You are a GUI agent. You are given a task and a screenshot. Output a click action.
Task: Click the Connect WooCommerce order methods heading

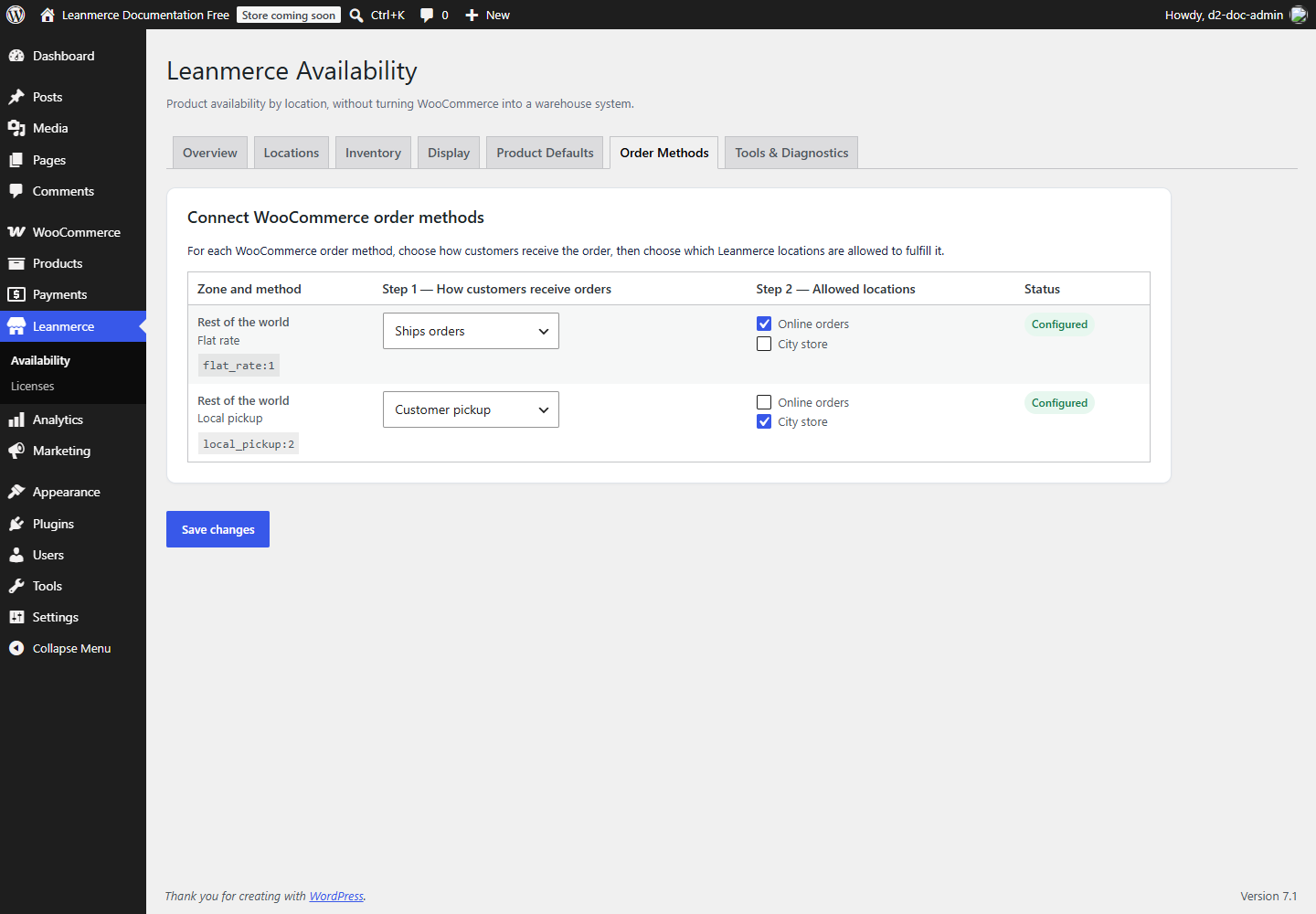pos(335,218)
